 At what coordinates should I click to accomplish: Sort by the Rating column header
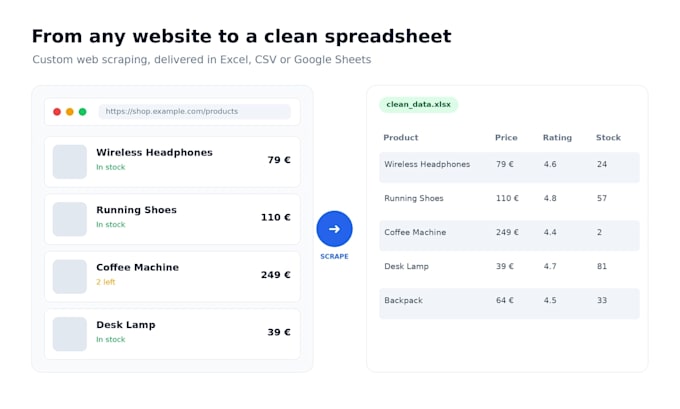point(557,137)
